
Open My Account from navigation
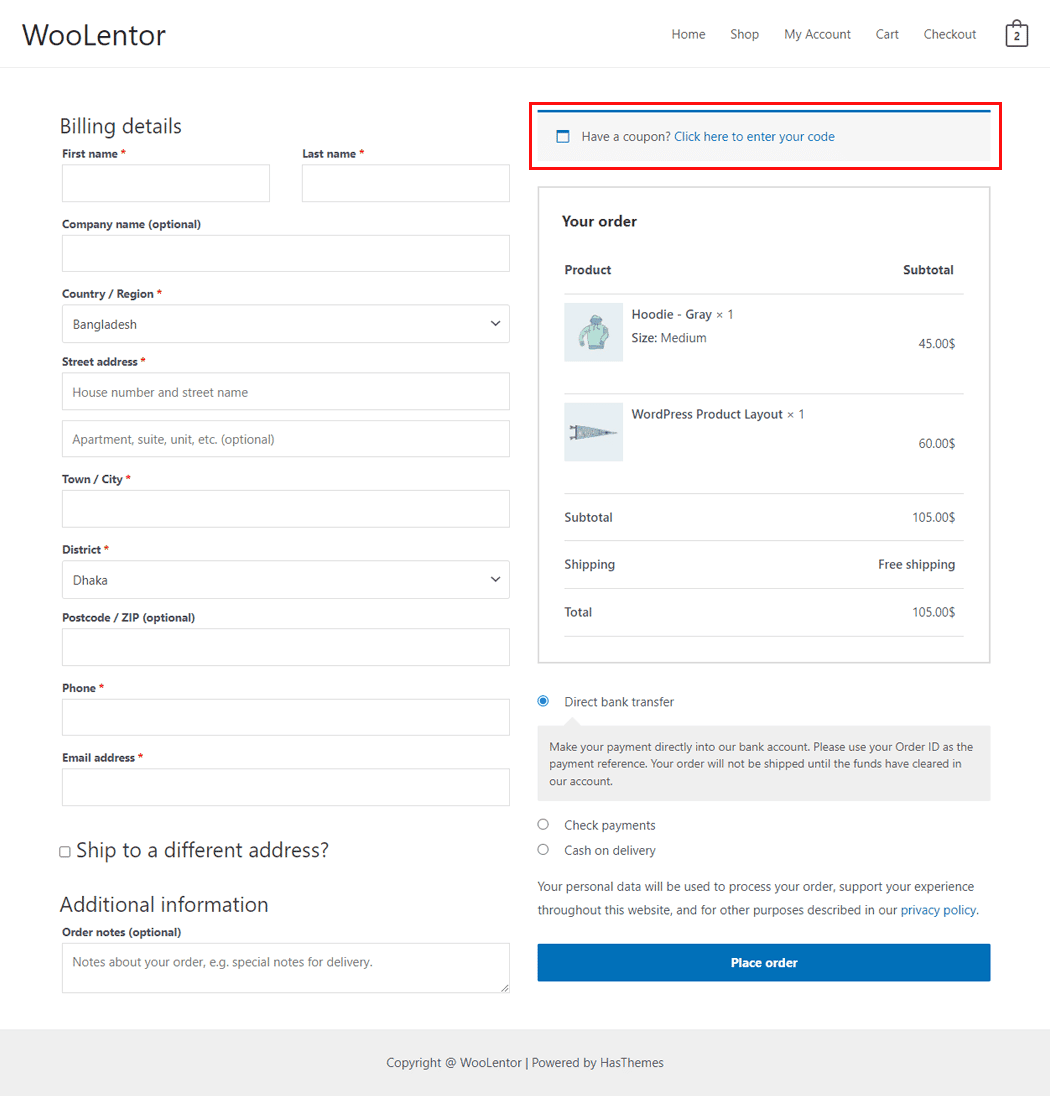[x=817, y=34]
